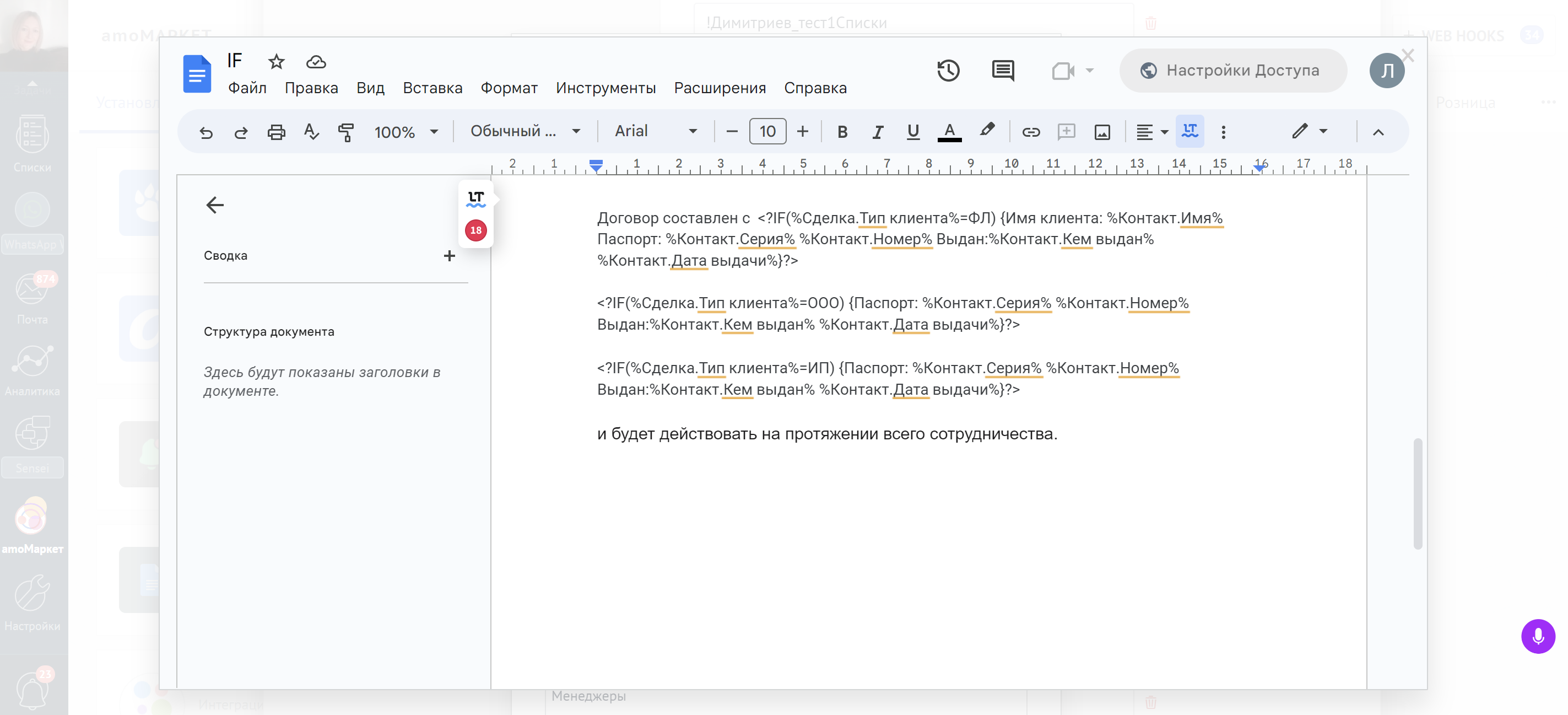Open version history clock icon
The image size is (1568, 715).
948,71
